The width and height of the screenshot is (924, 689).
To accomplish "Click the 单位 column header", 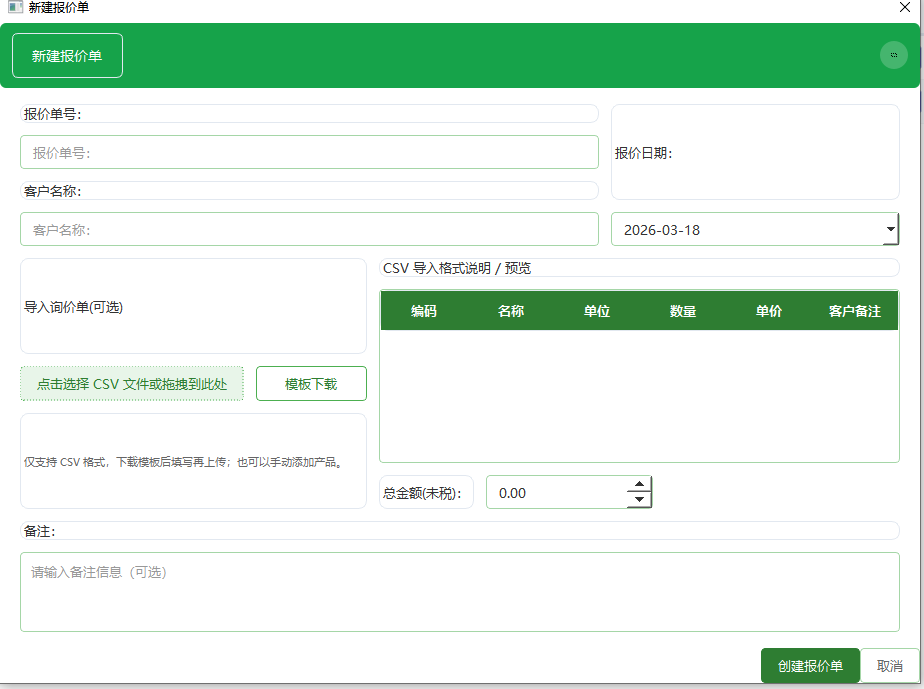I will point(596,311).
